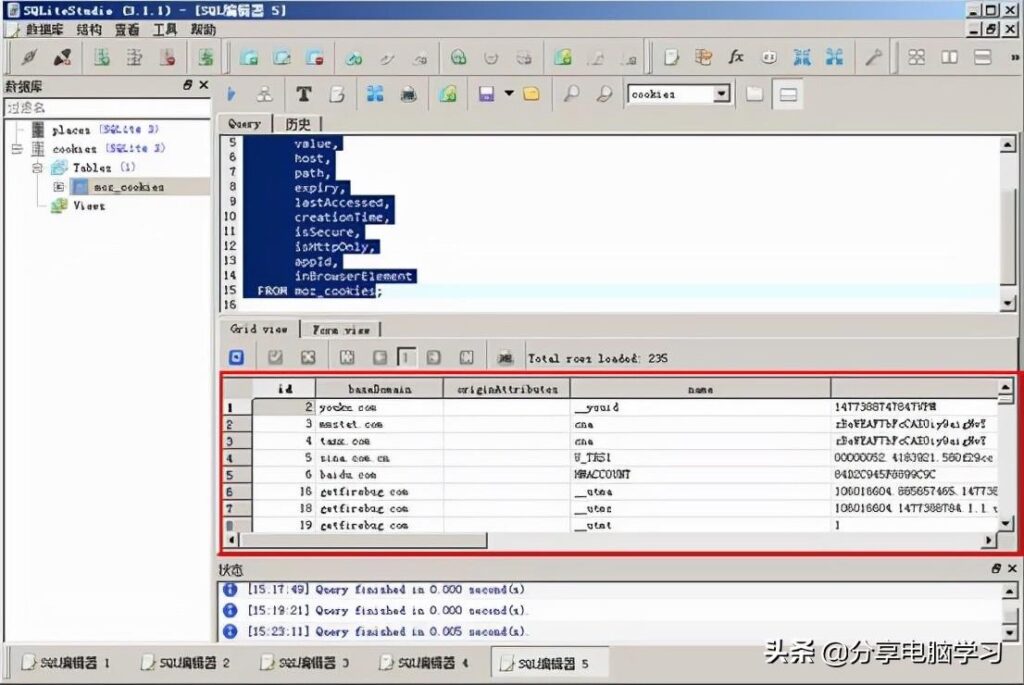
Task: Tile windows horizontally
Action: pos(982,57)
